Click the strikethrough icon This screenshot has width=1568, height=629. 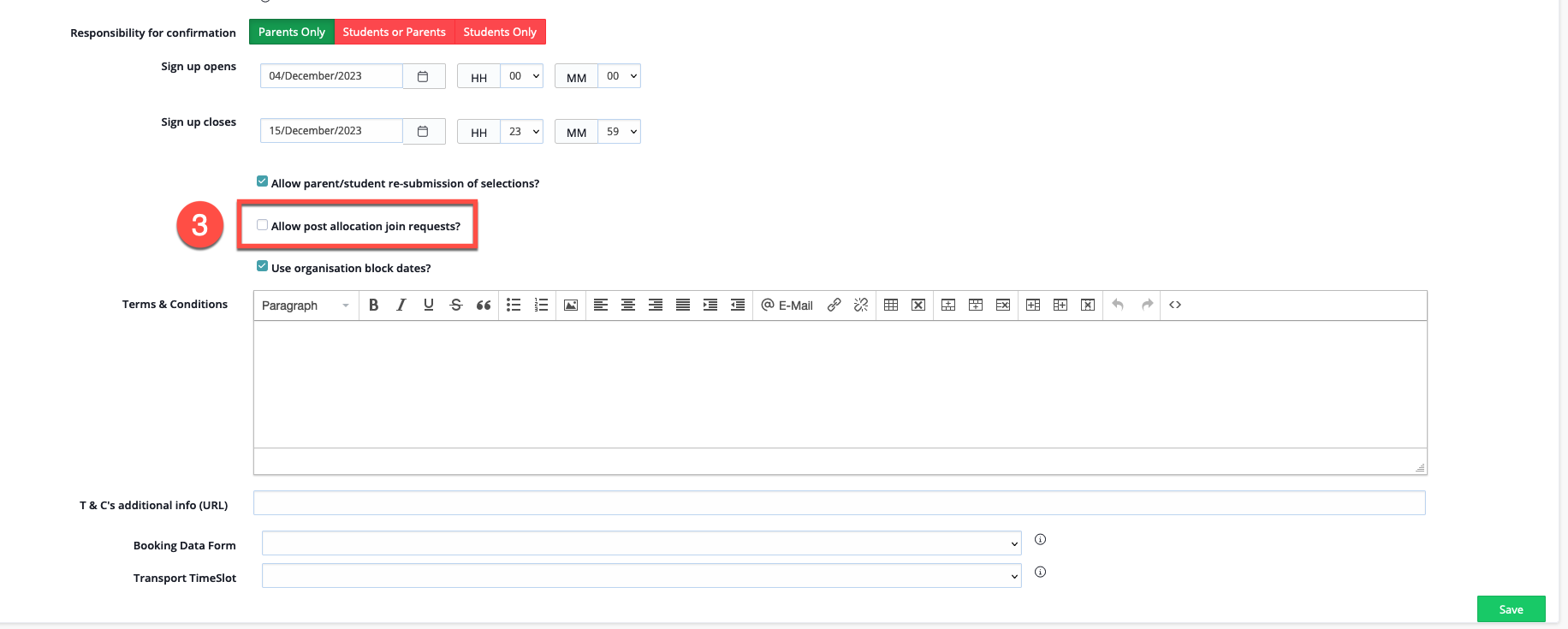[x=455, y=306]
